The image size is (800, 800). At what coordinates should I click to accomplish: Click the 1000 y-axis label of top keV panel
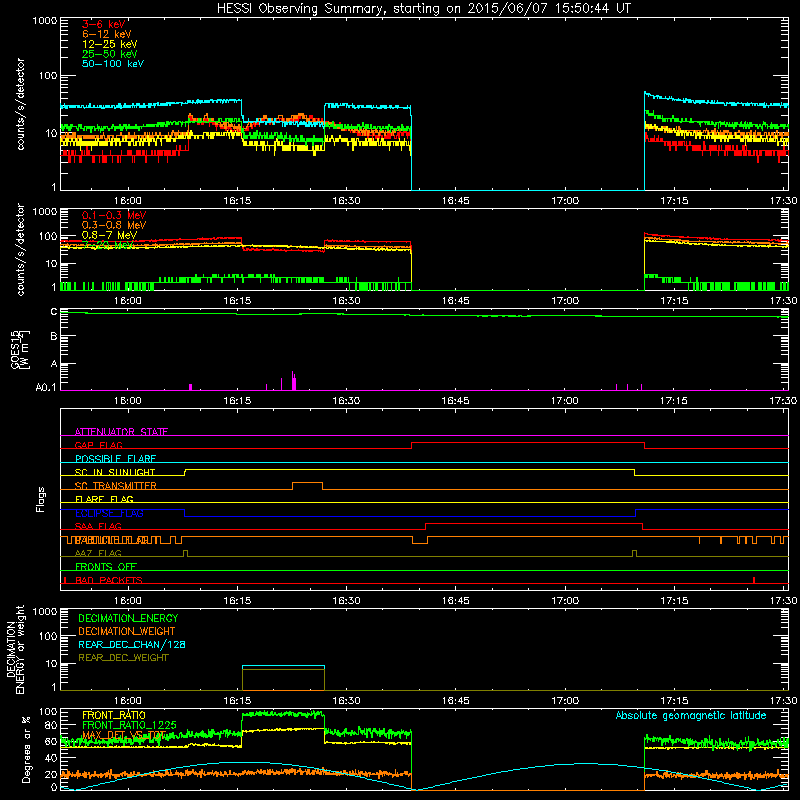[45, 21]
